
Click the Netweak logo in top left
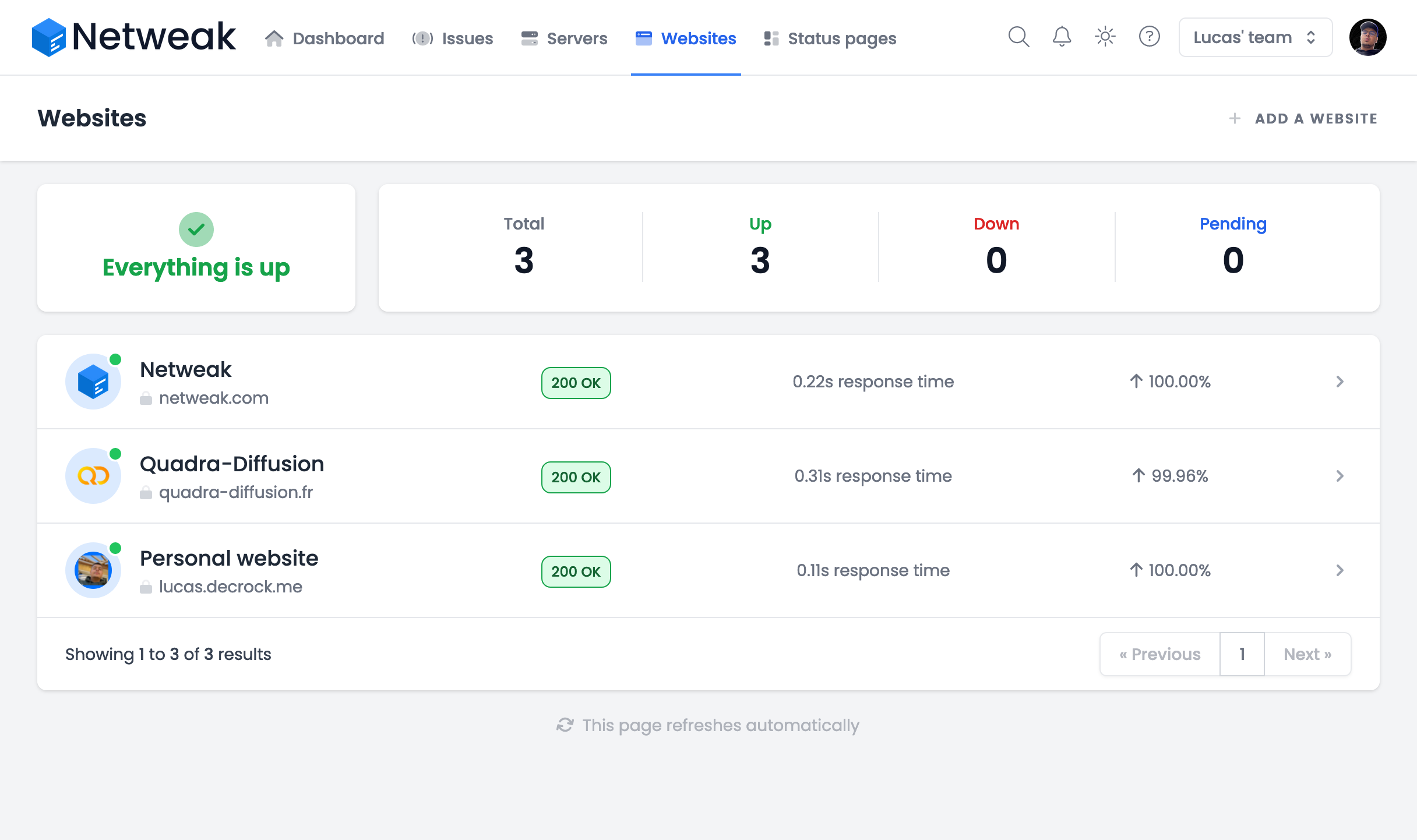click(x=133, y=36)
